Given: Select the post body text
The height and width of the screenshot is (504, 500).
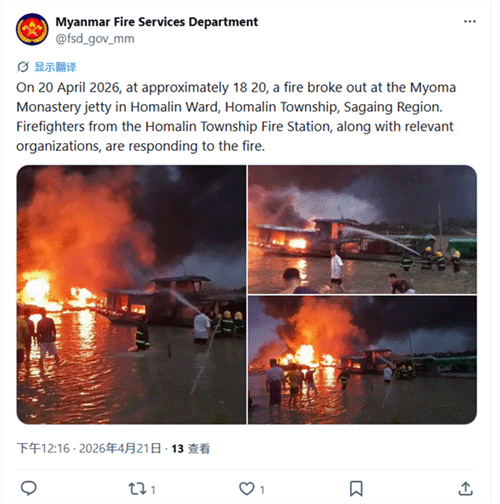Looking at the screenshot, I should (x=236, y=117).
